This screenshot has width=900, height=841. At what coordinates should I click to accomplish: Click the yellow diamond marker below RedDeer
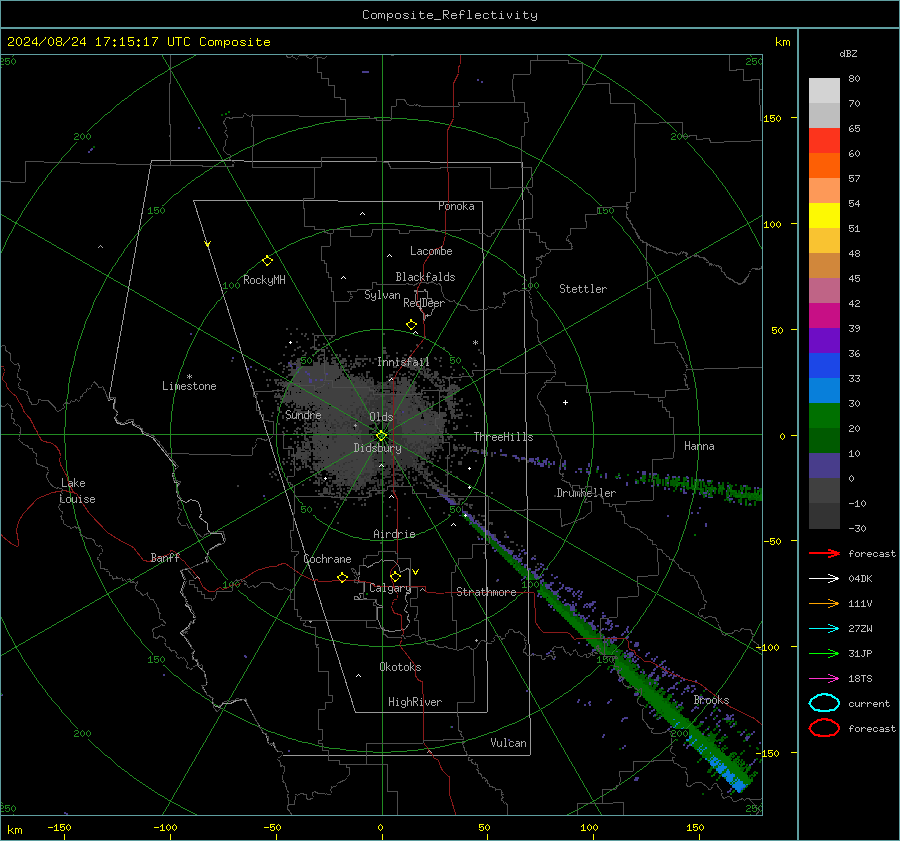coord(411,325)
